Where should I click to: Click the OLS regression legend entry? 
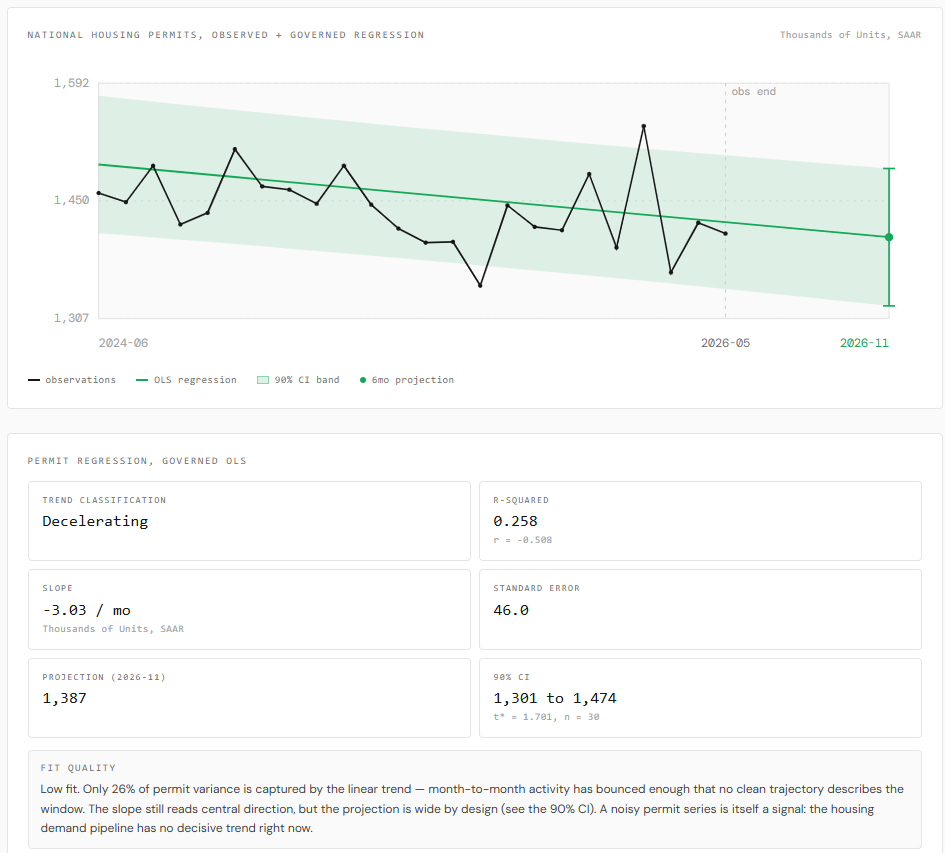tap(186, 380)
